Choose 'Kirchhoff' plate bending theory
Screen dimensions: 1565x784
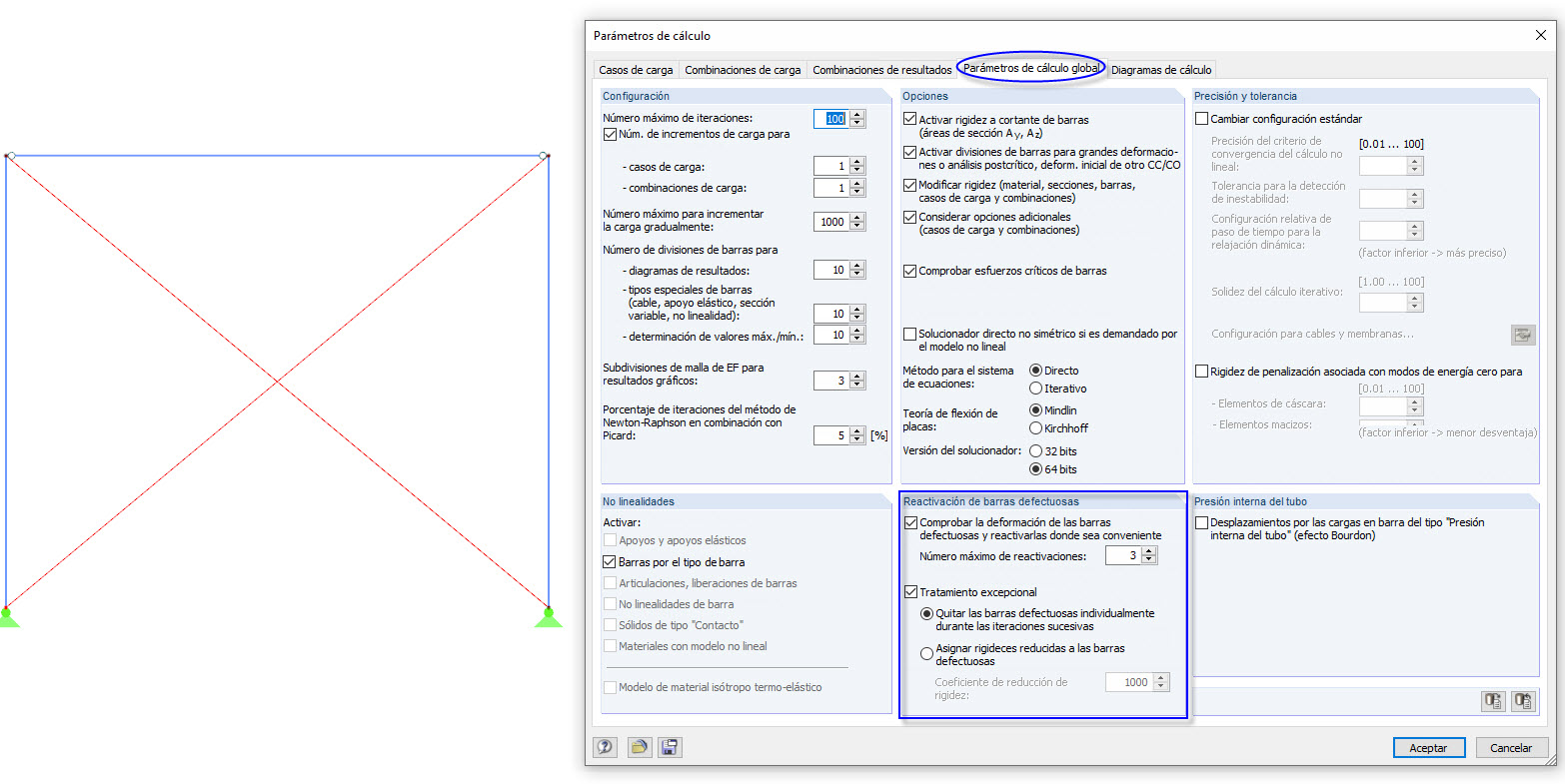[1035, 428]
